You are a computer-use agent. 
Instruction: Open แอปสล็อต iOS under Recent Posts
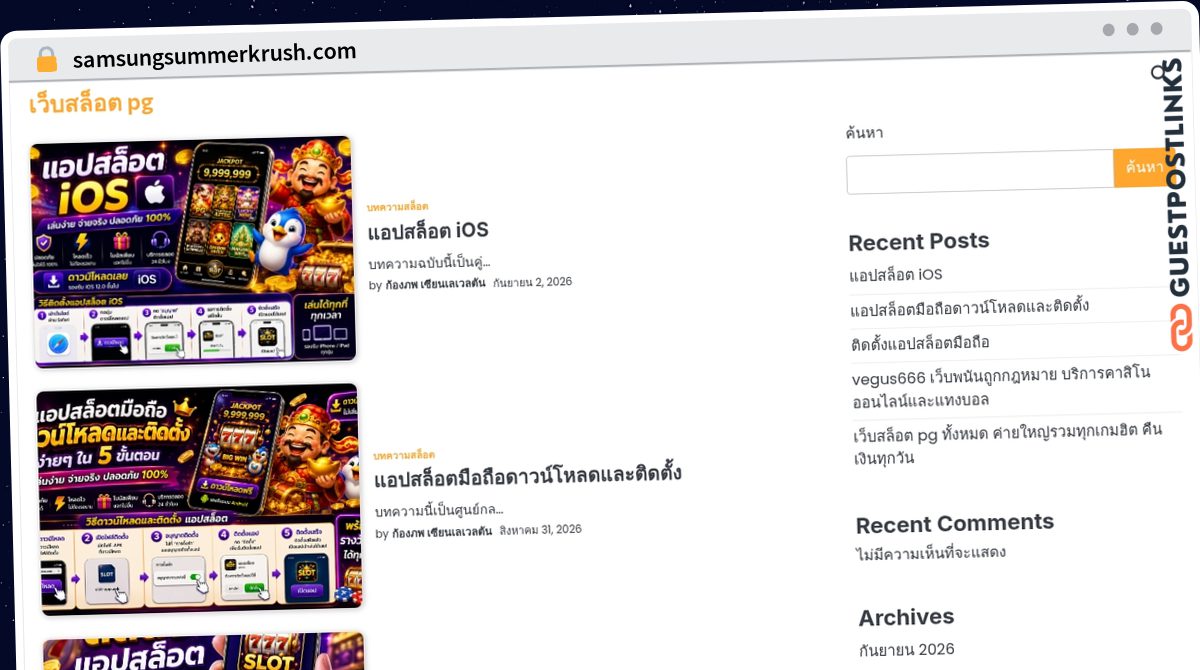tap(896, 275)
